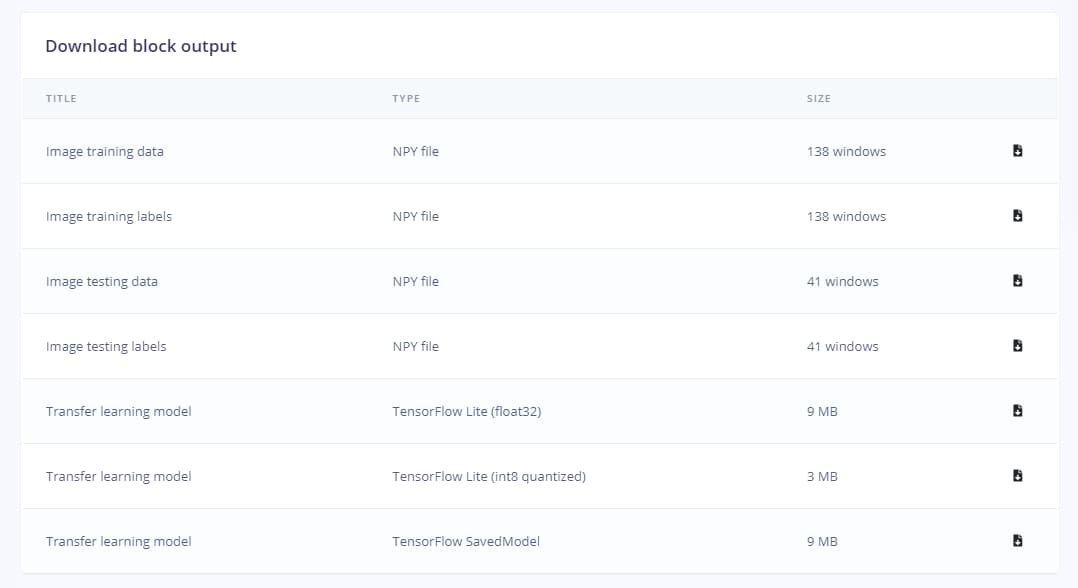Click the '3 MB' size value
Image resolution: width=1078 pixels, height=588 pixels.
coord(822,477)
